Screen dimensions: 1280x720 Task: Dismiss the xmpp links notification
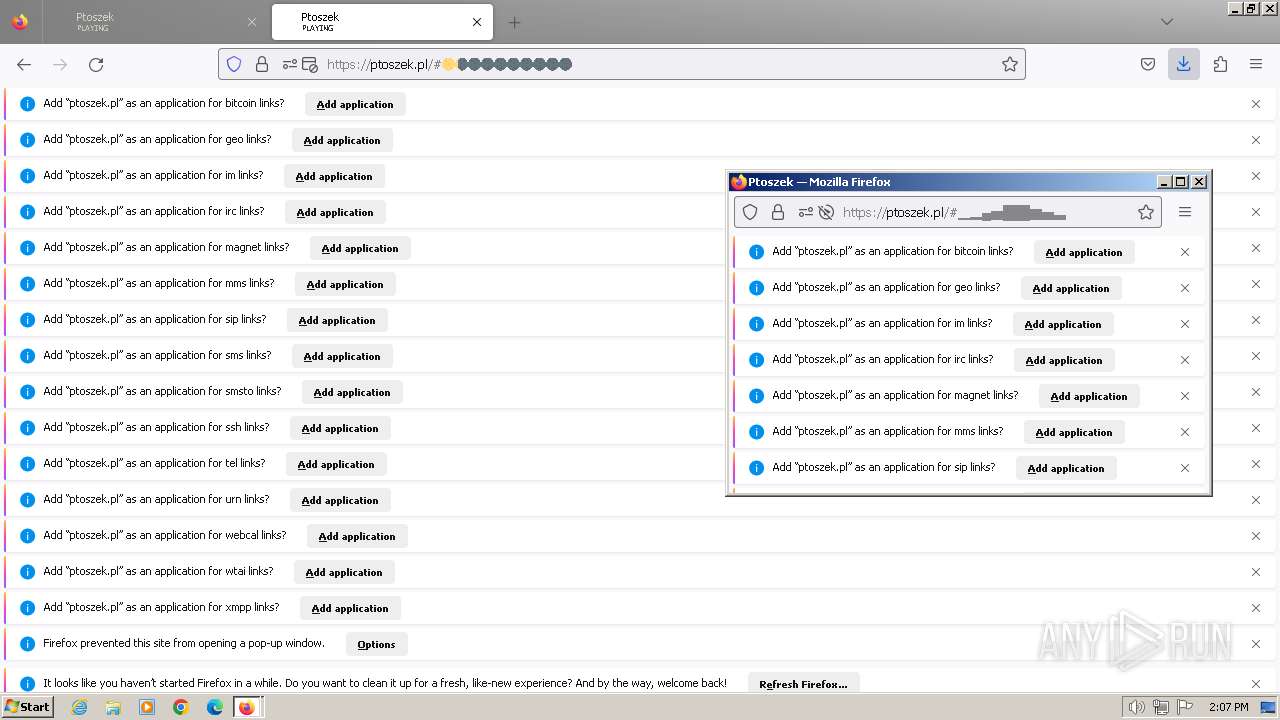pos(1256,608)
